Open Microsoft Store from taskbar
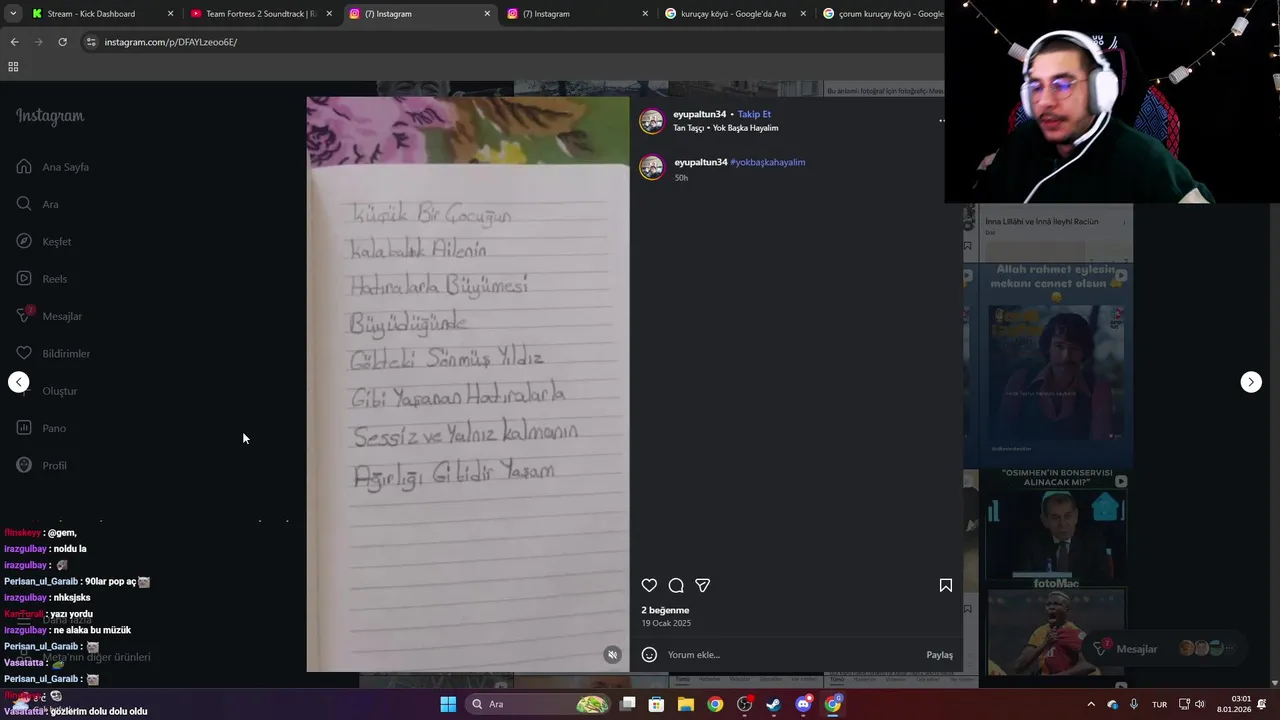The width and height of the screenshot is (1280, 720). coord(656,704)
